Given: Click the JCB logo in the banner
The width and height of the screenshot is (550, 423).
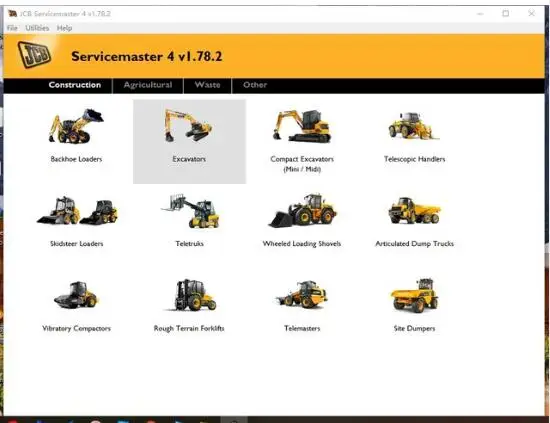Looking at the screenshot, I should point(34,55).
